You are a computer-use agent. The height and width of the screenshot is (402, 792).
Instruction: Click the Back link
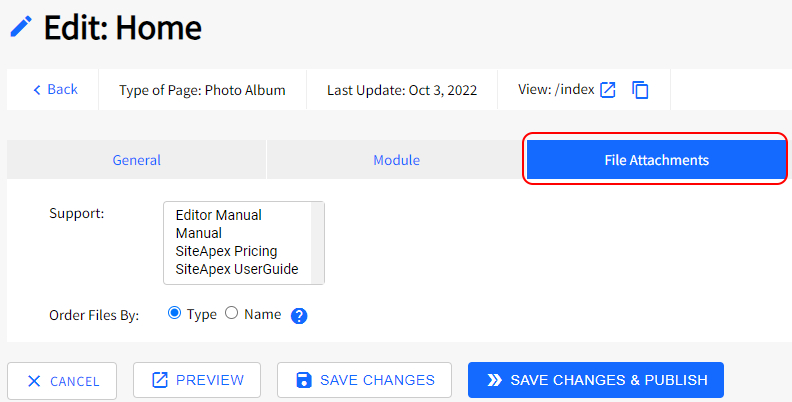(54, 90)
